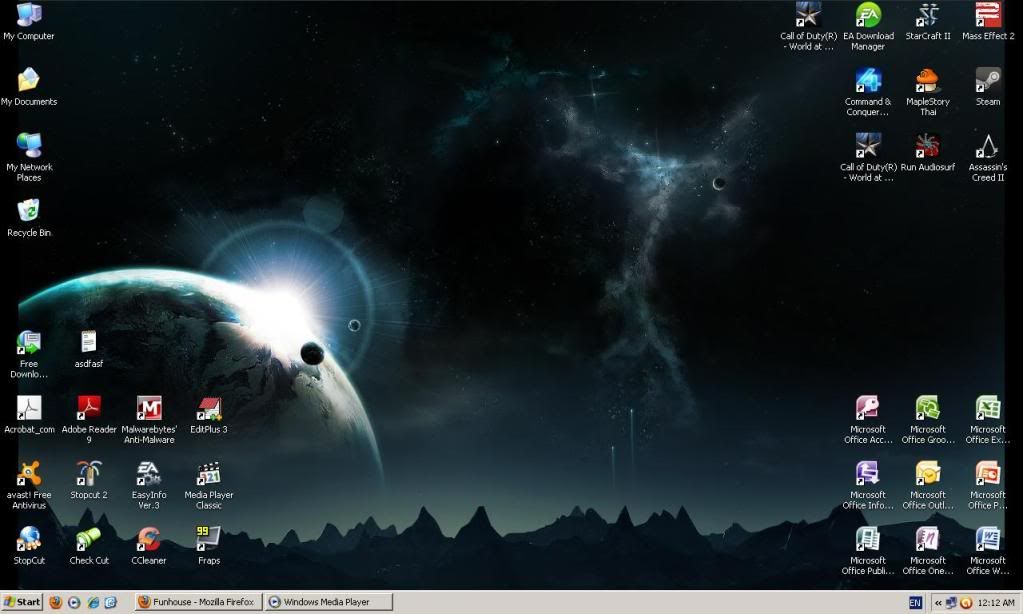This screenshot has width=1023, height=614.
Task: Expand hidden system tray icons
Action: click(x=938, y=603)
